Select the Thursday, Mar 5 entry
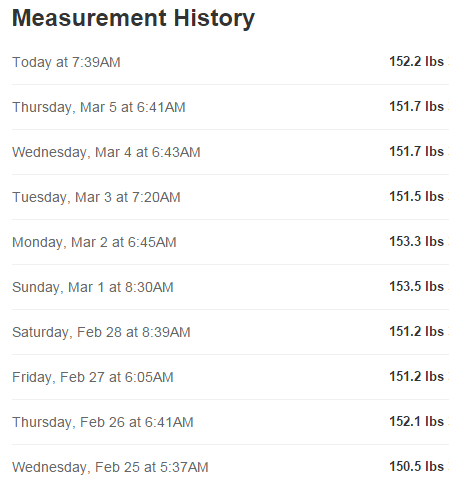Viewport: 456px width, 486px height. point(230,107)
